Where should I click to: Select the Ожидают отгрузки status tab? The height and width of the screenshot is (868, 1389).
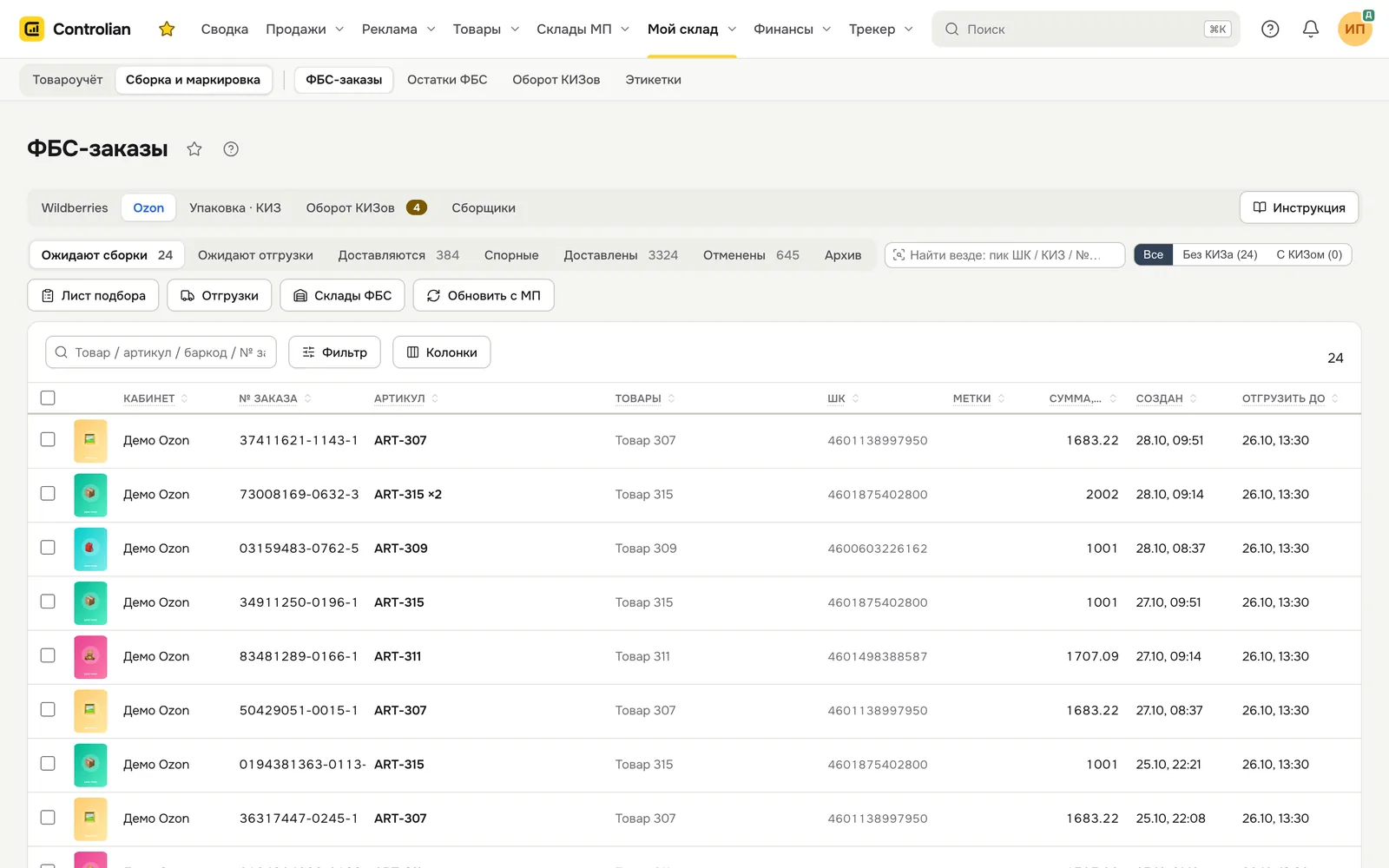pos(255,255)
